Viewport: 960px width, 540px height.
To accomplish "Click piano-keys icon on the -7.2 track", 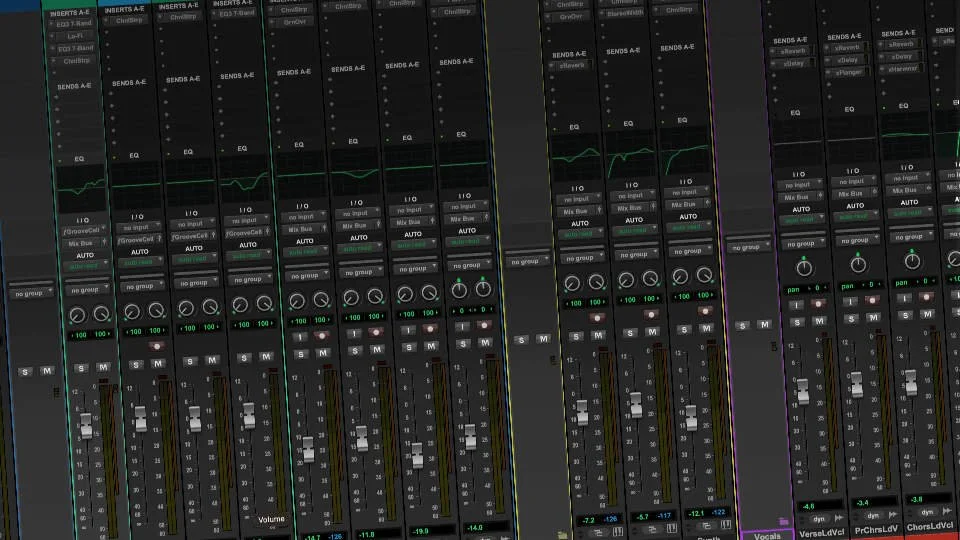I will 618,531.
